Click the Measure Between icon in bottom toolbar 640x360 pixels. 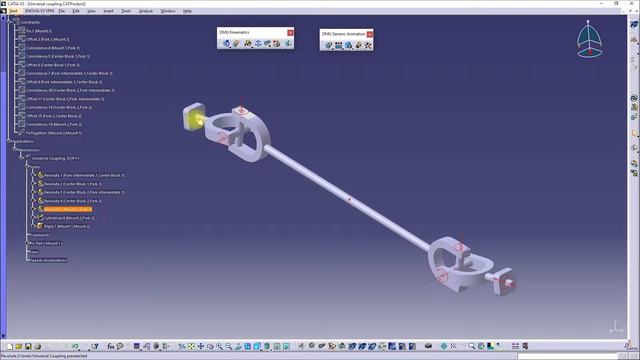(516, 346)
